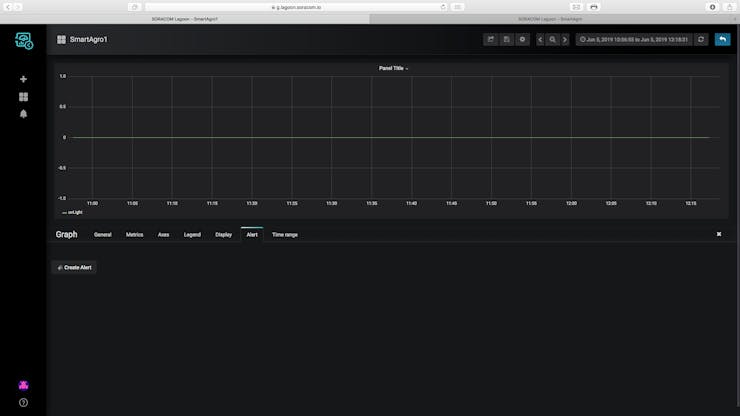Image resolution: width=740 pixels, height=416 pixels.
Task: Open the Create plus menu in sidebar
Action: [x=23, y=79]
